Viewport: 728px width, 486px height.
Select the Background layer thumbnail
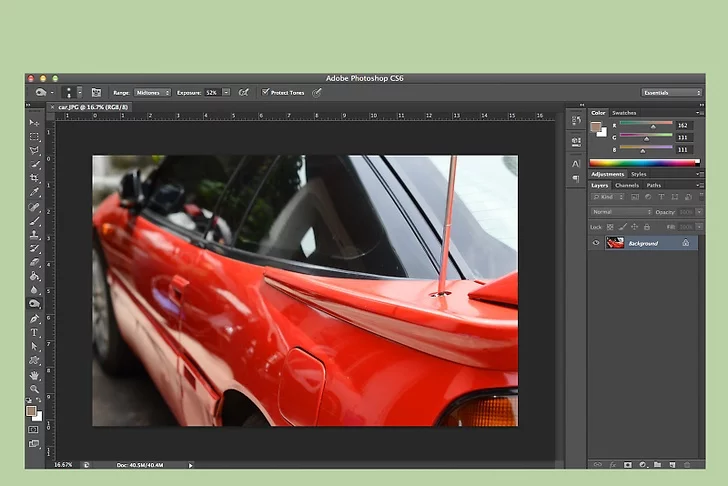615,243
